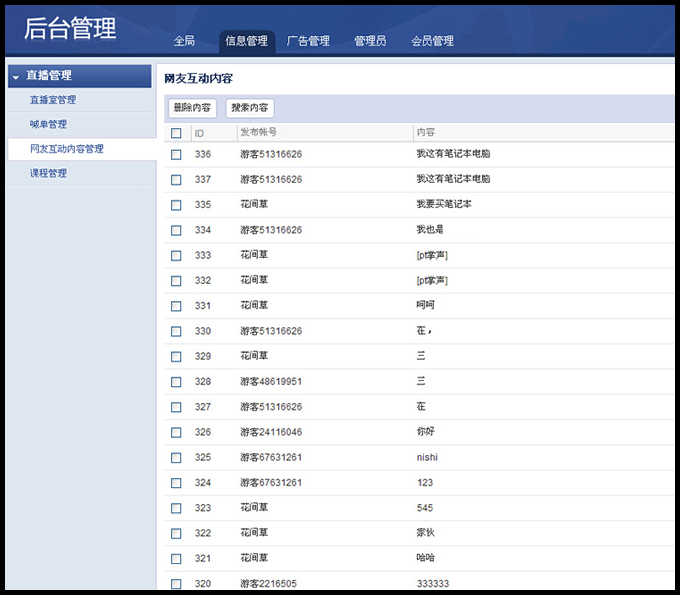Check the box for row ID 336

click(x=176, y=154)
